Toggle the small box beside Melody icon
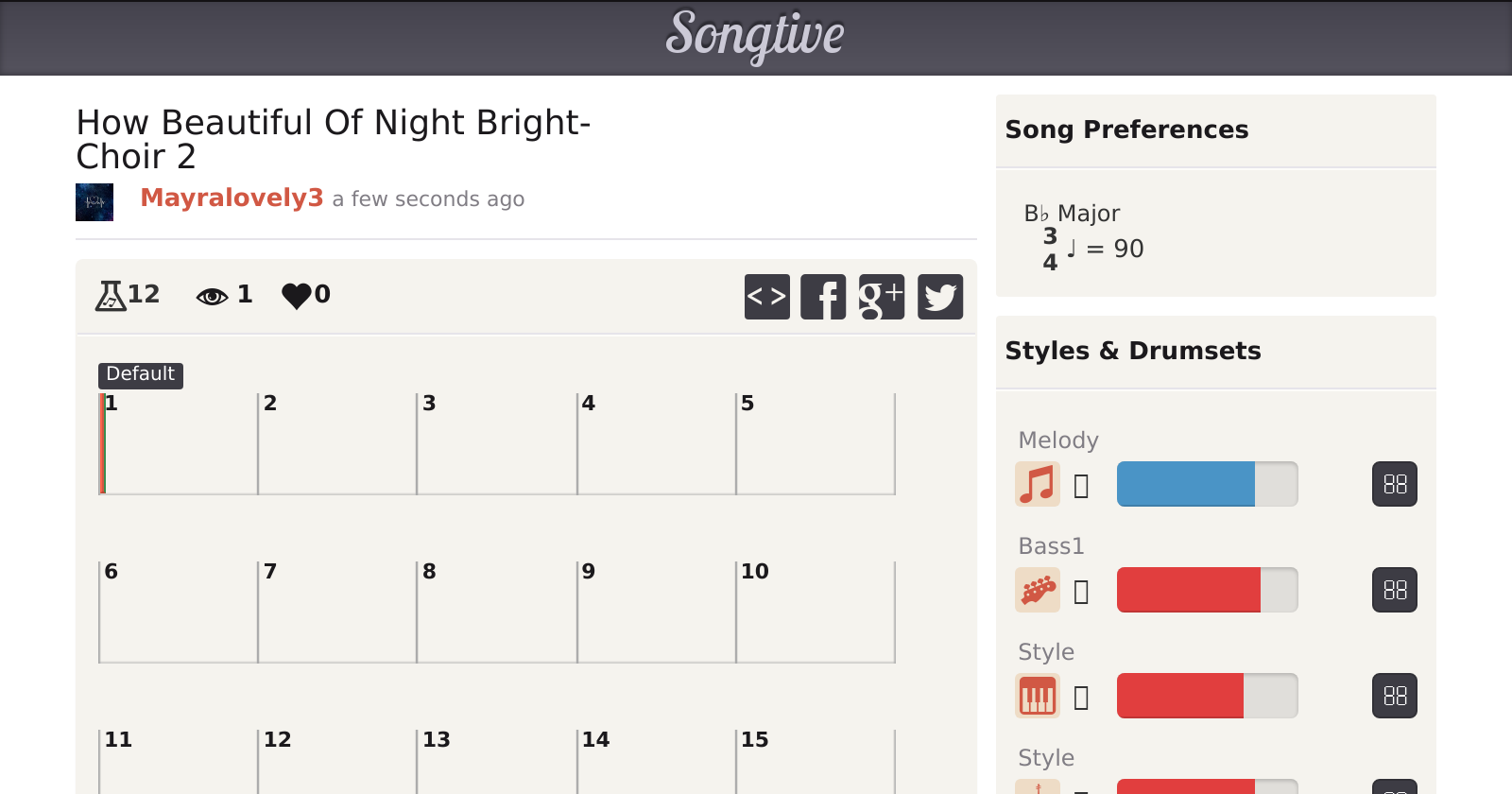 point(1082,486)
